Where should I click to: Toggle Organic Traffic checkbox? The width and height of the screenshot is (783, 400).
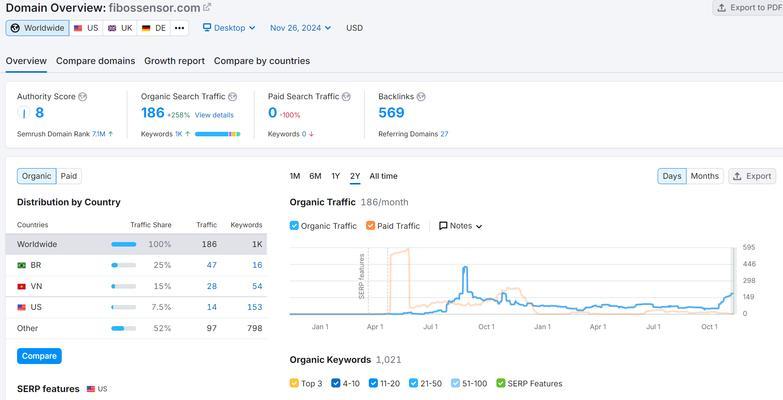294,226
